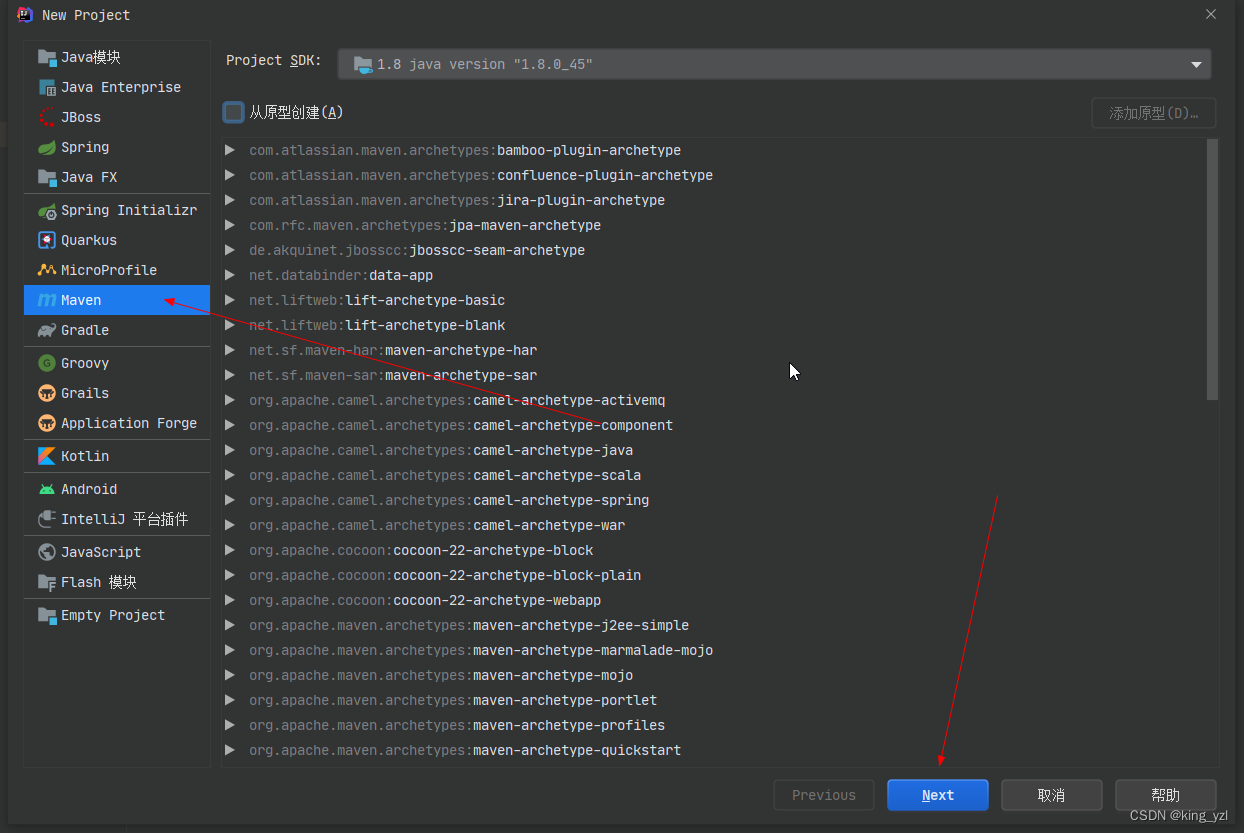Screen dimensions: 1244x833
Task: Select Empty Project label
Action: 113,615
